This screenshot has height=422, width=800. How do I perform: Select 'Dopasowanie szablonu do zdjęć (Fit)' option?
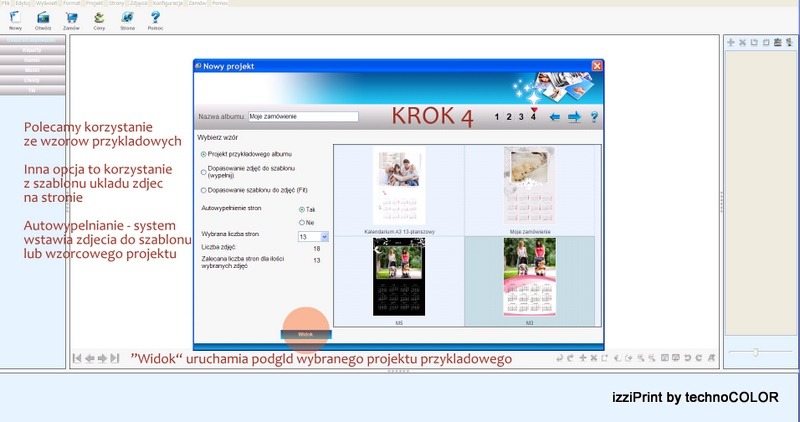pyautogui.click(x=205, y=189)
